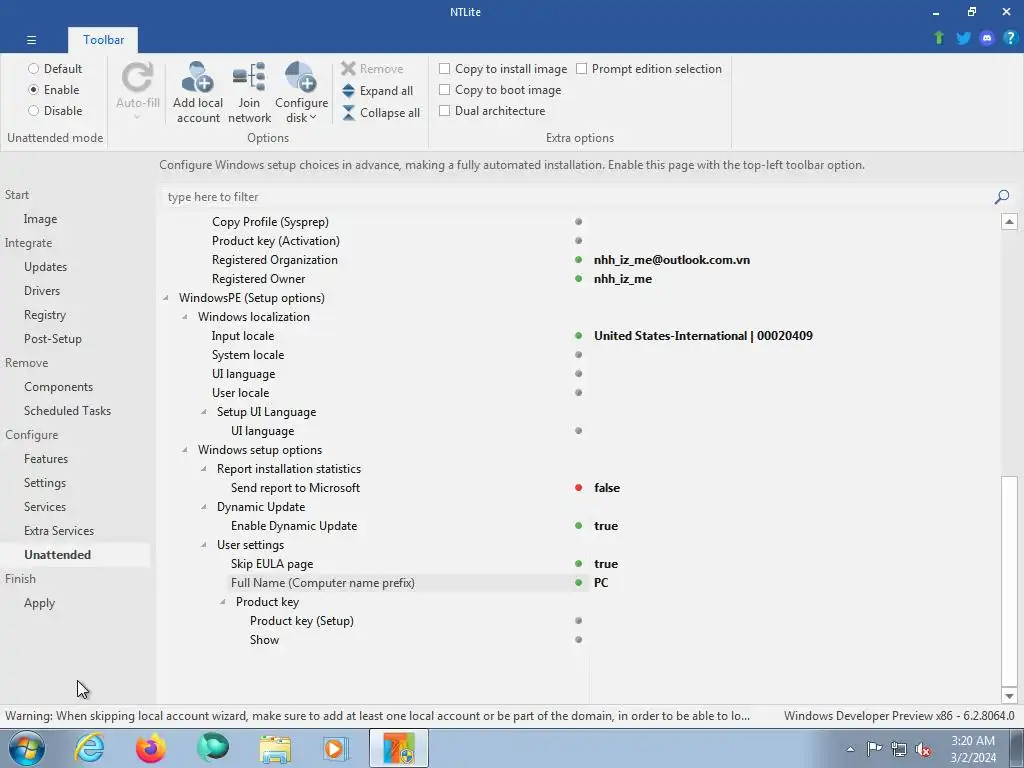The width and height of the screenshot is (1024, 768).
Task: Click the filter search magnifier icon
Action: pyautogui.click(x=1002, y=197)
